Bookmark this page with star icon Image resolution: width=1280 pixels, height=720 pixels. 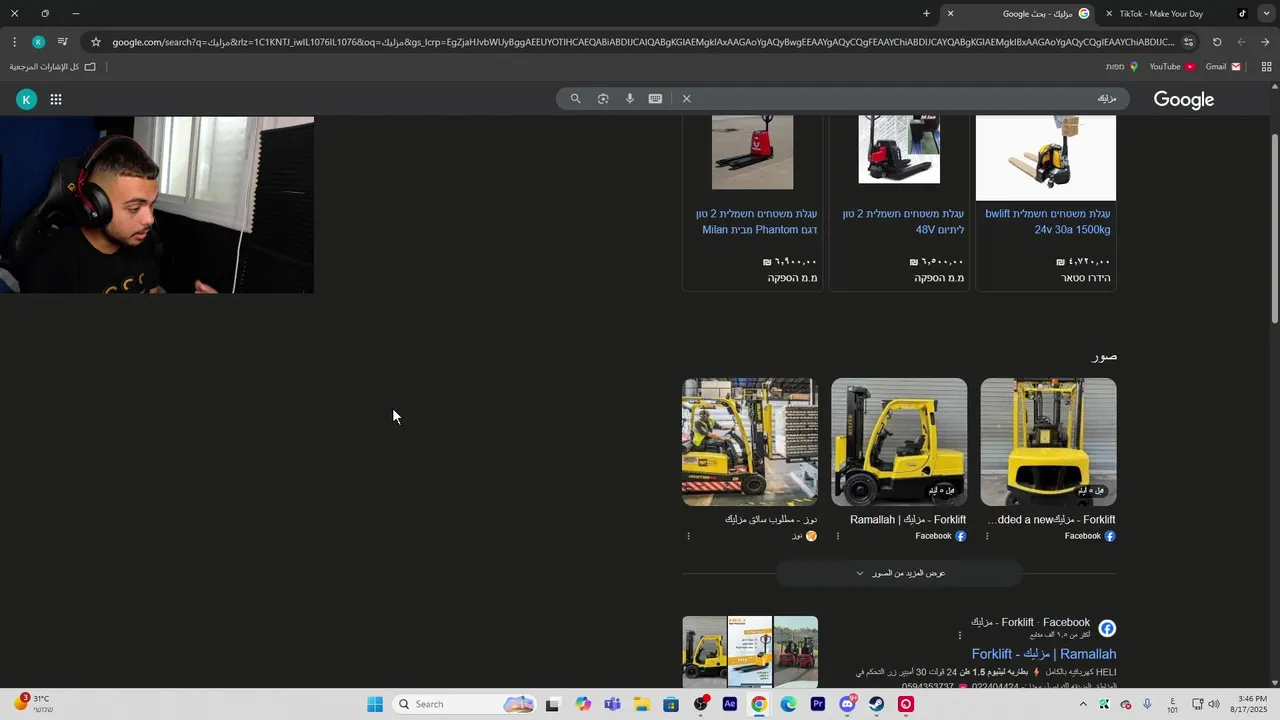[x=96, y=42]
